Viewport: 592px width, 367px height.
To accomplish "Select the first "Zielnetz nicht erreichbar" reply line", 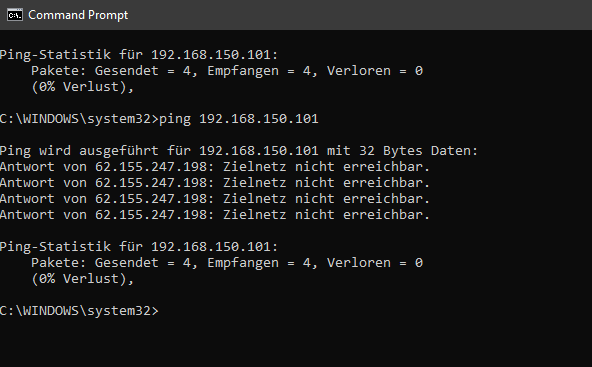I will point(215,167).
